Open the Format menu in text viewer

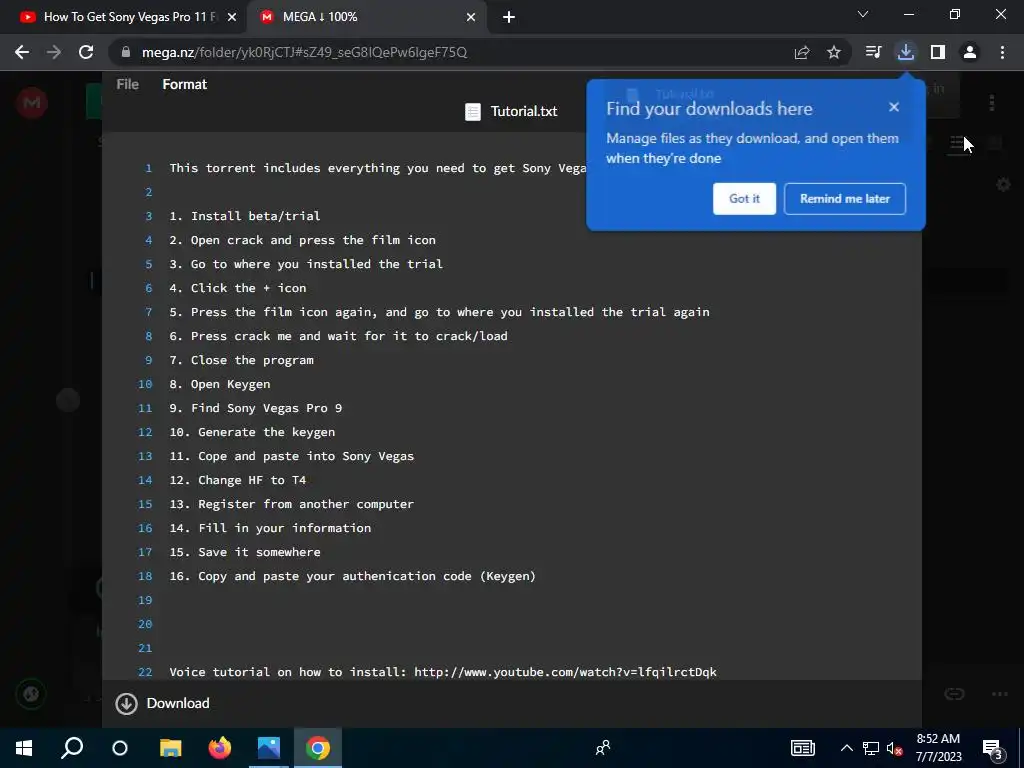click(x=185, y=84)
